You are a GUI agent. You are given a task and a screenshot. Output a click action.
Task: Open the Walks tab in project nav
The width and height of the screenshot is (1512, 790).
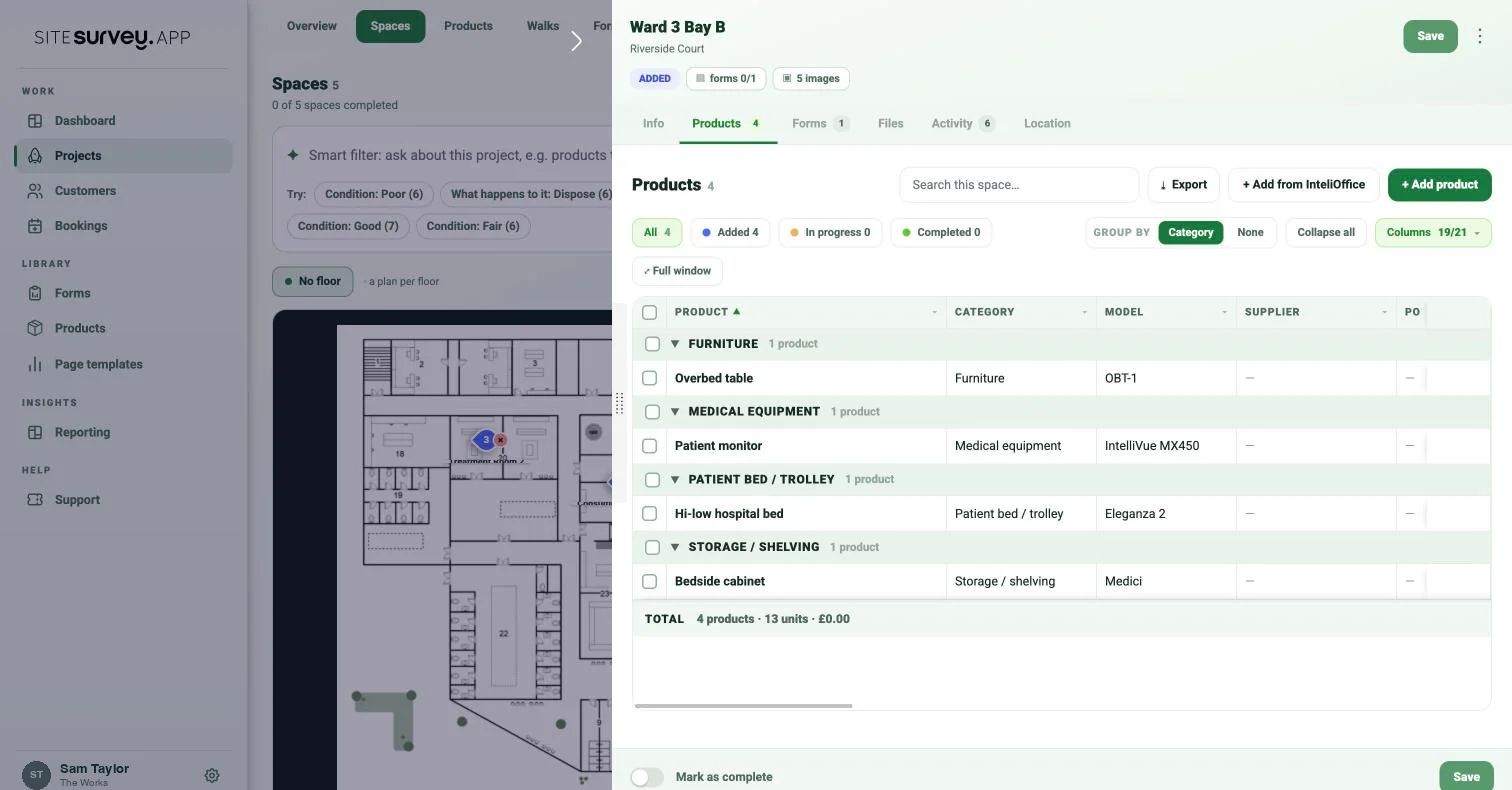coord(543,26)
